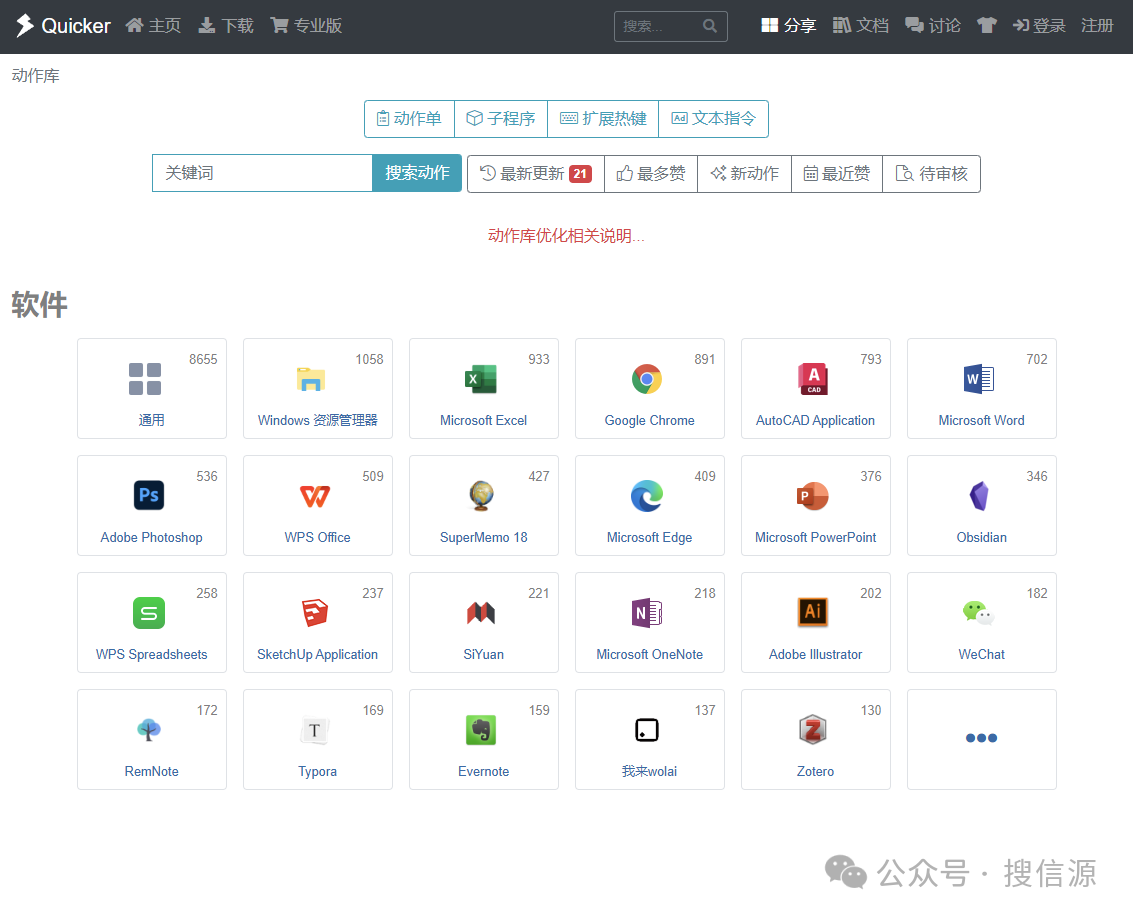Open 文档 in the navbar
The width and height of the screenshot is (1133, 918).
point(861,26)
